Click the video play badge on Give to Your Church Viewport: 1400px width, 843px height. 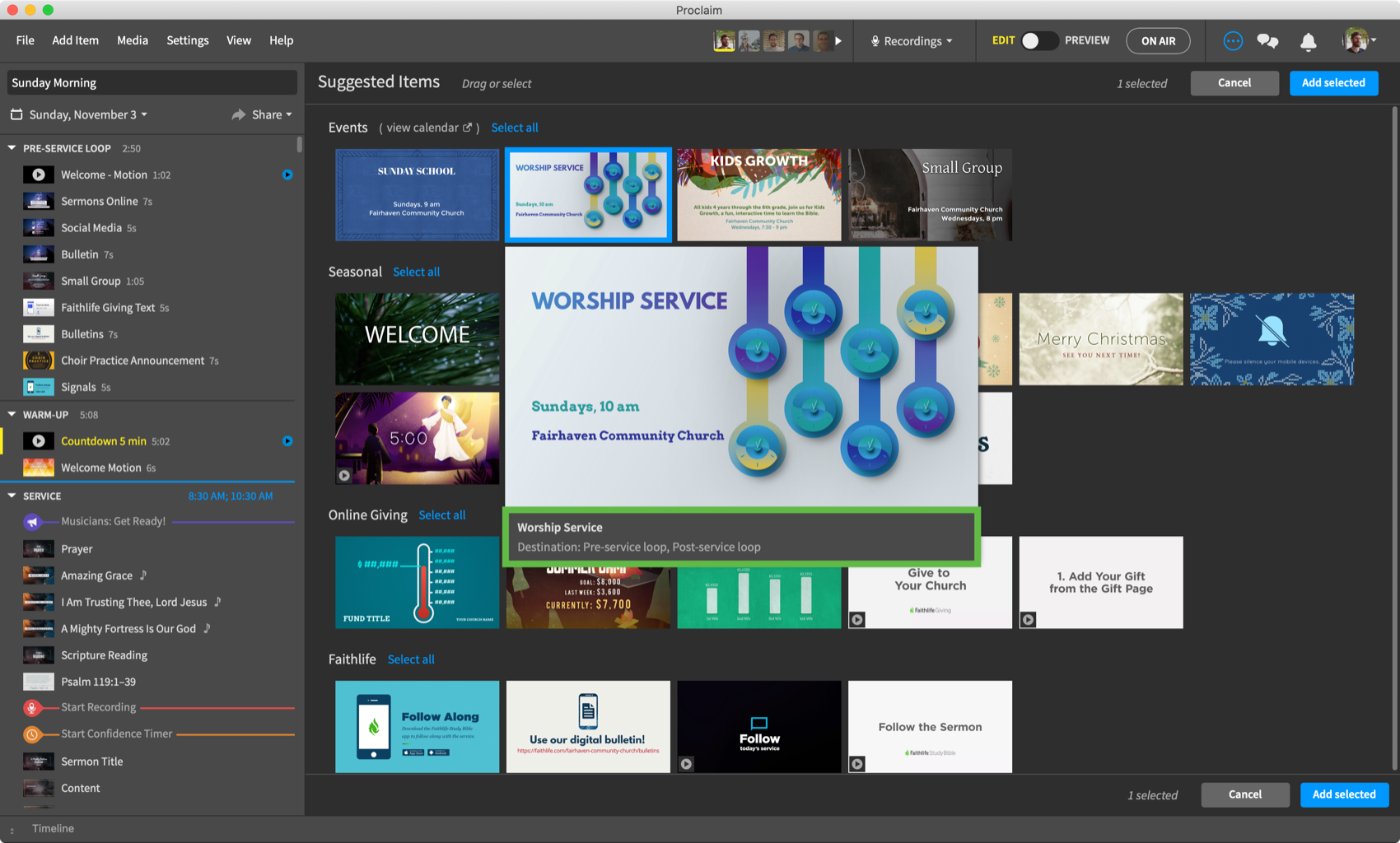[857, 619]
